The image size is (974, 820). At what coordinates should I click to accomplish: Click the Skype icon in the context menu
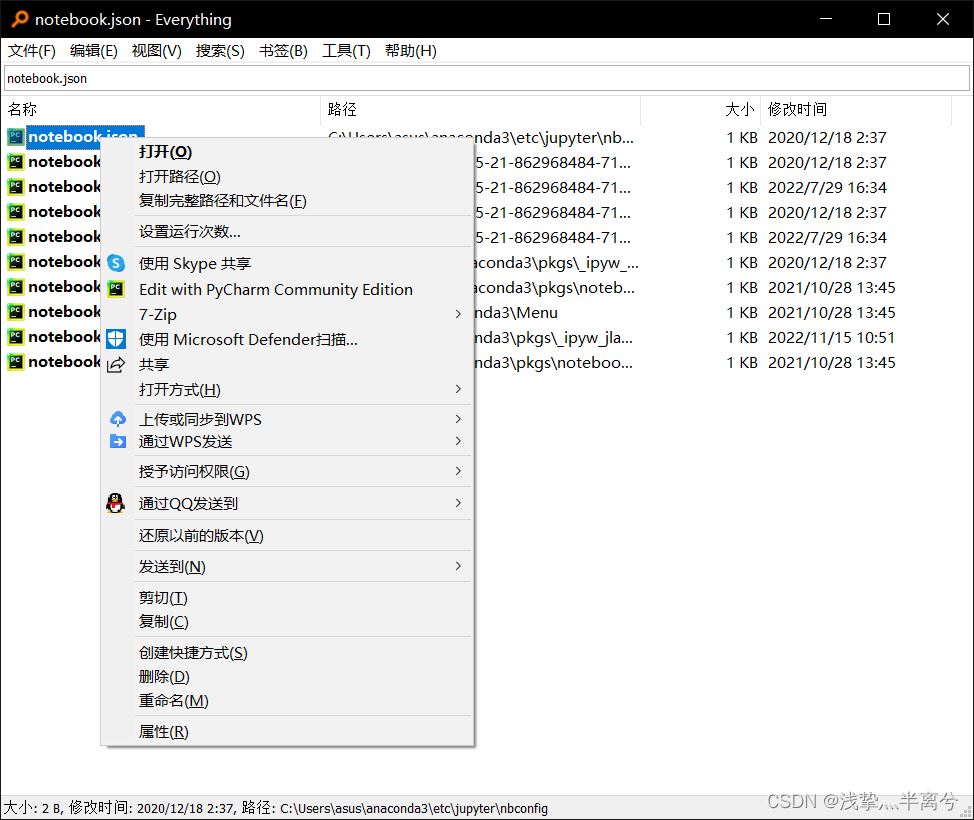tap(116, 263)
